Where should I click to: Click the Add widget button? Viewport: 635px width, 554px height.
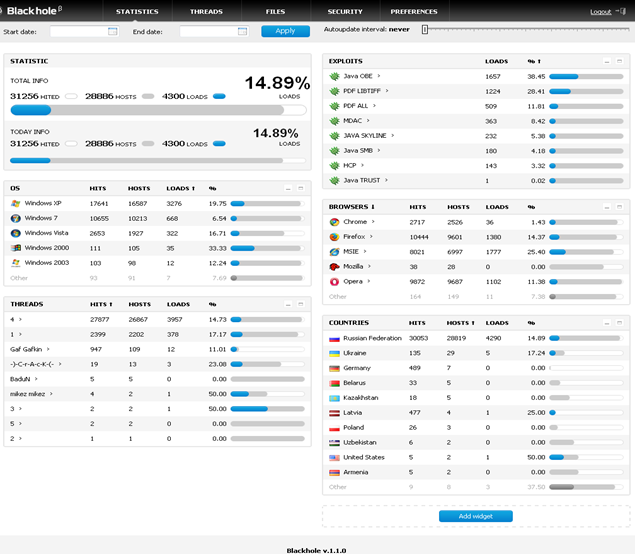pos(475,516)
